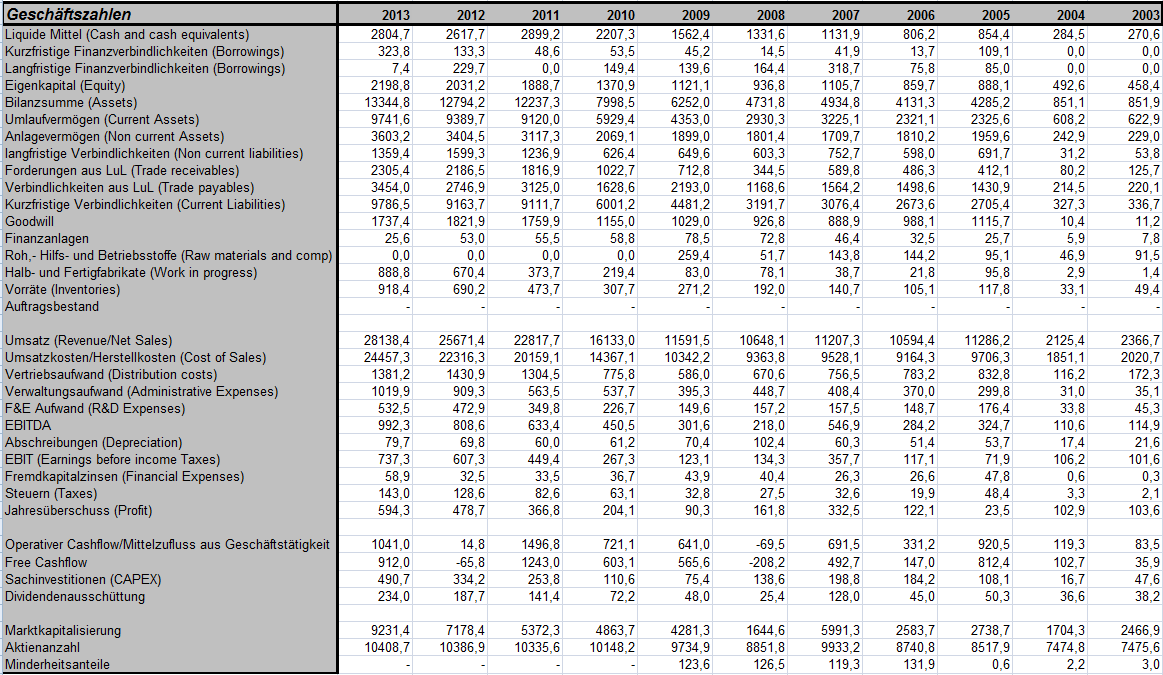Viewport: 1163px width, 675px height.
Task: Select the Finanzanlagen row label
Action: 47,239
